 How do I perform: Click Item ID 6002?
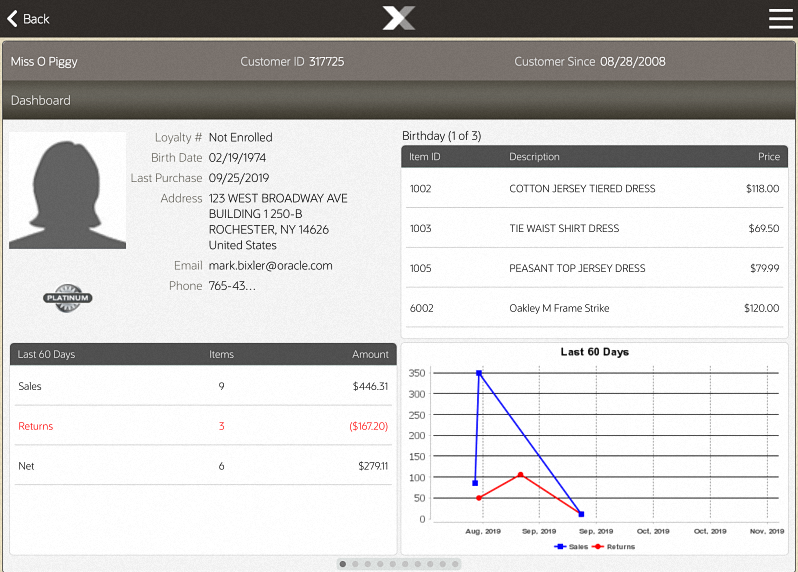(421, 308)
